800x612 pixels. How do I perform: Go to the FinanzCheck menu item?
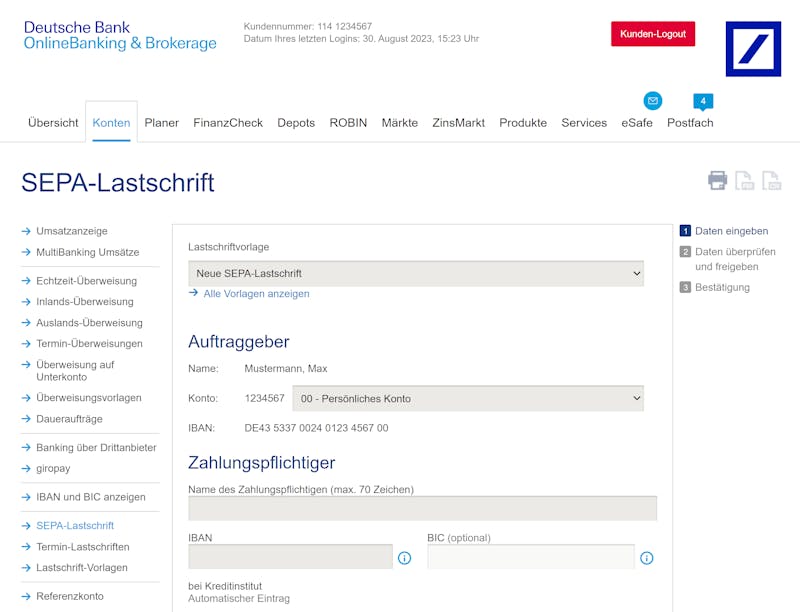coord(228,123)
